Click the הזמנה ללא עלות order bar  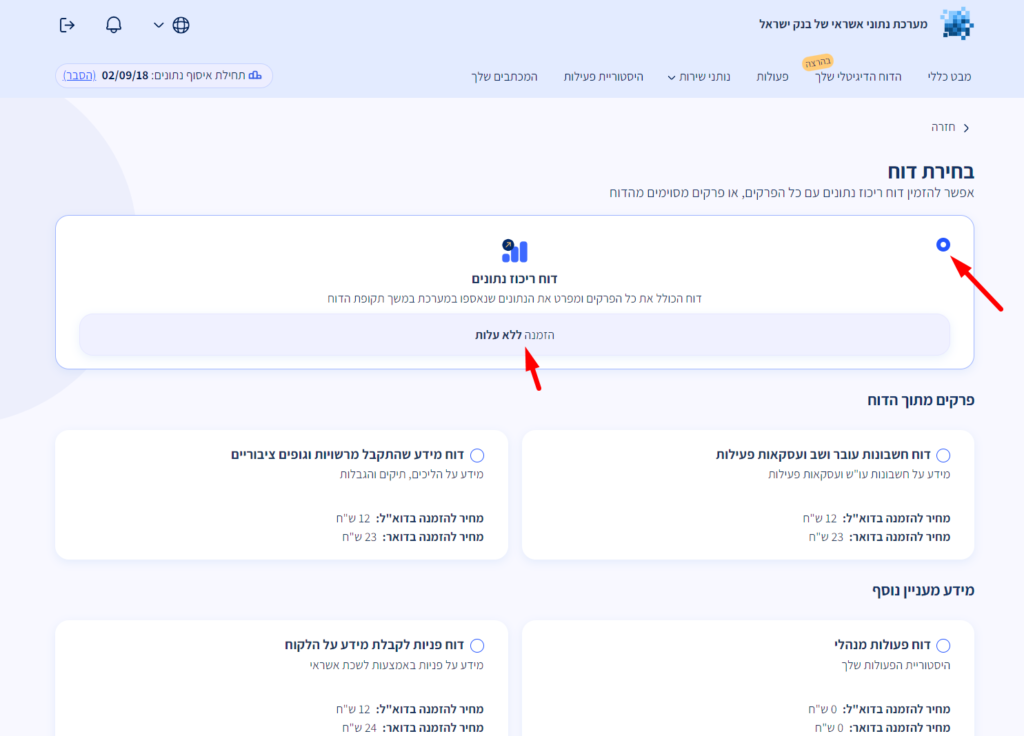click(x=514, y=335)
